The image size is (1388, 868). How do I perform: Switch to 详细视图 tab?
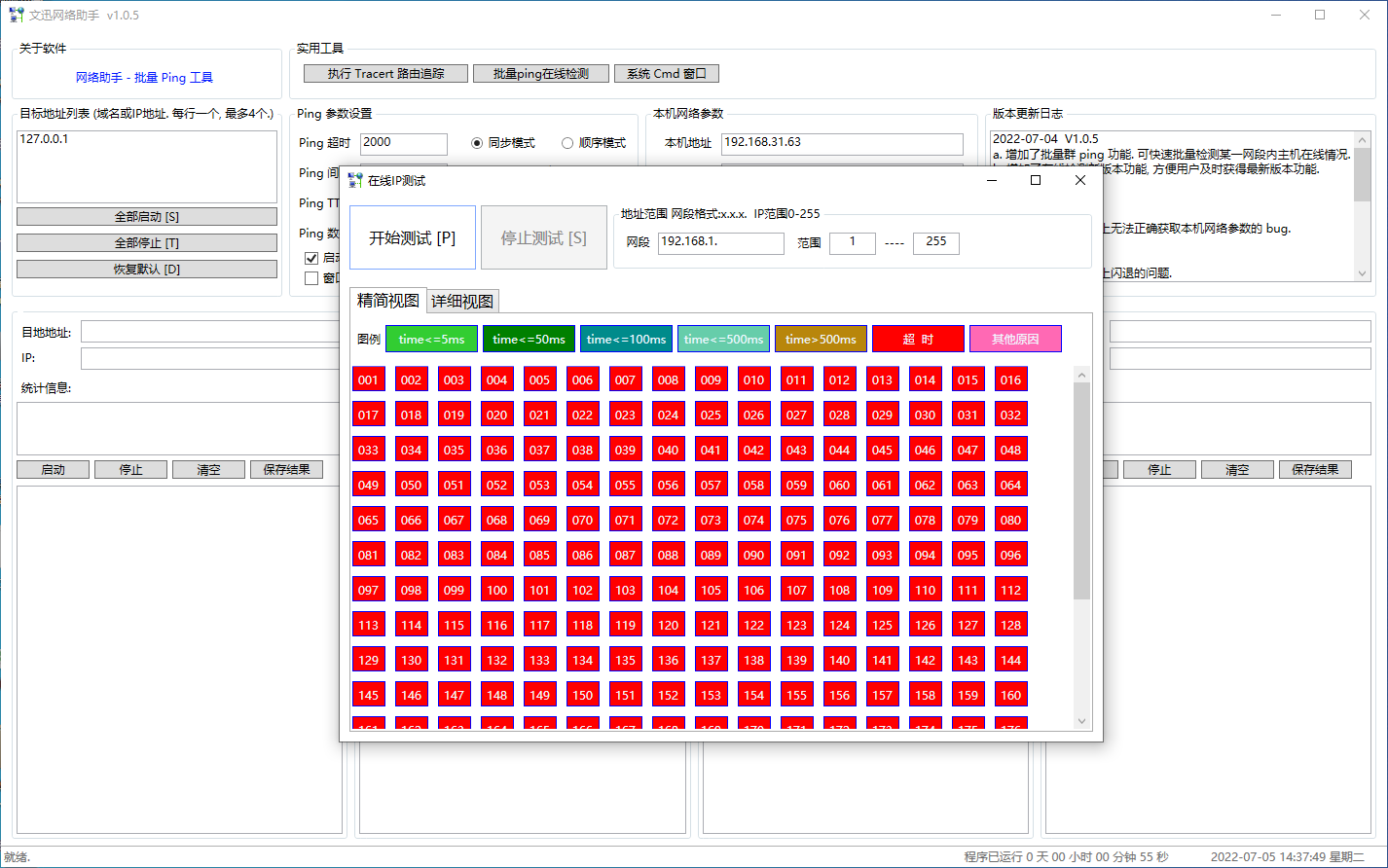[x=462, y=302]
